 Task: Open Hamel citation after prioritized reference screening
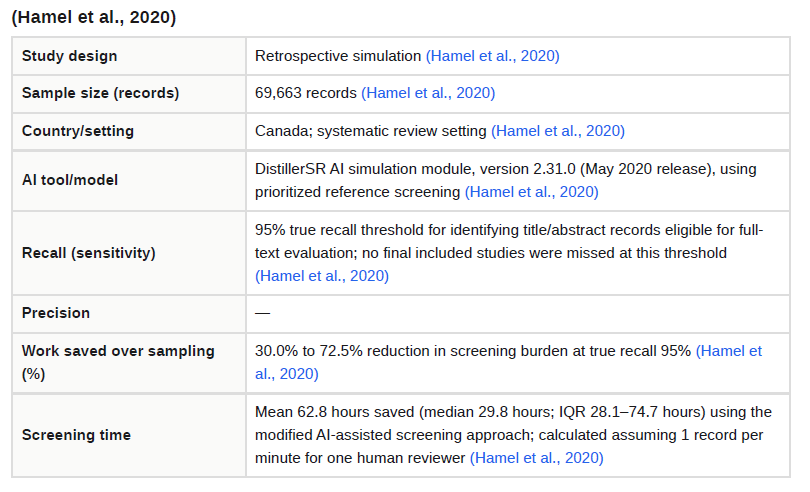coord(532,192)
